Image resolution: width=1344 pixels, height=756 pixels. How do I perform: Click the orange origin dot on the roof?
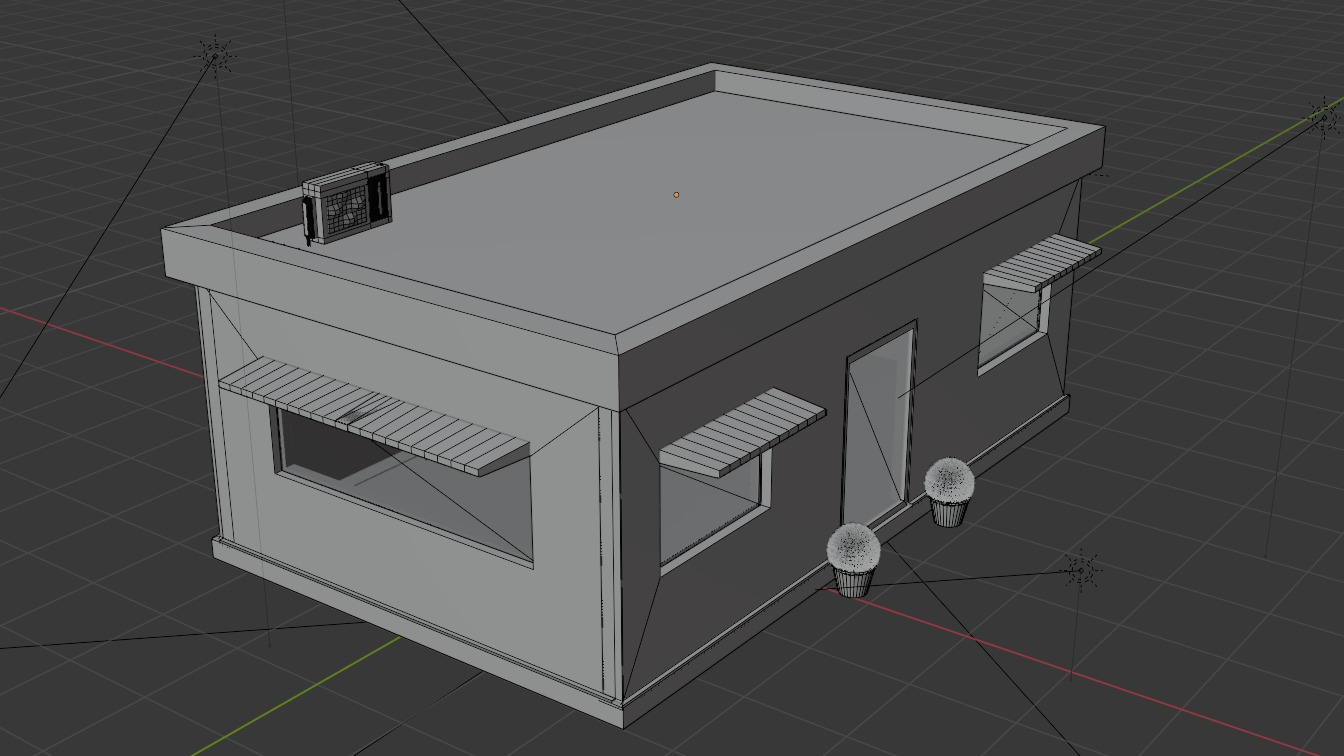676,194
